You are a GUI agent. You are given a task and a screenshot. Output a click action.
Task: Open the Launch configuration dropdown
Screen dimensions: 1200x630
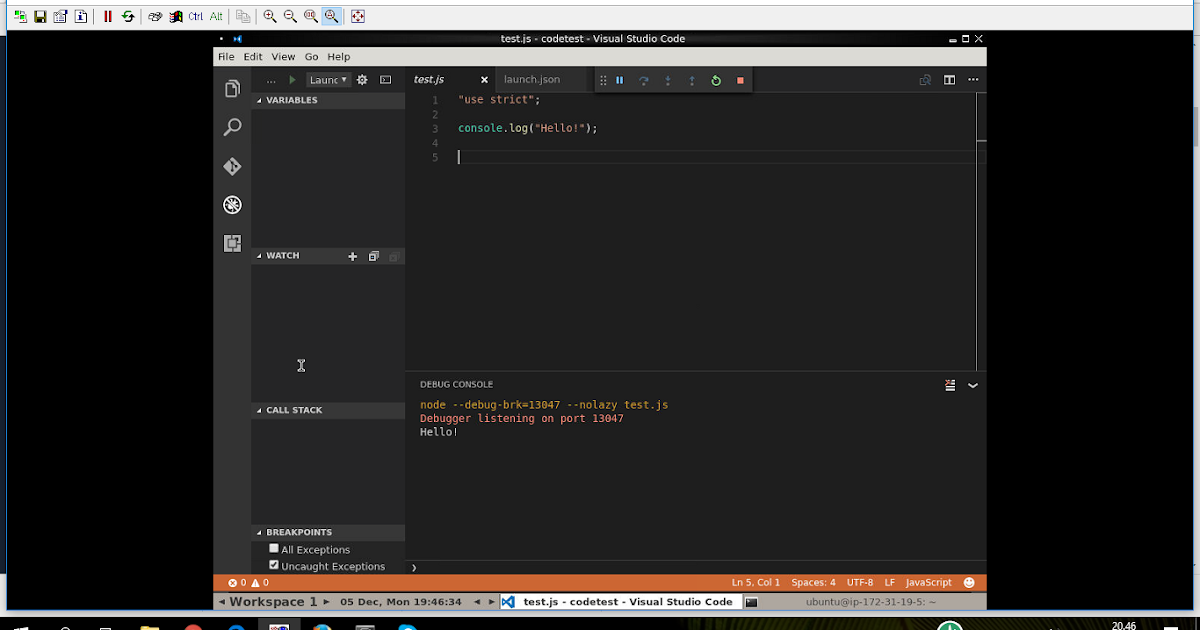coord(328,80)
